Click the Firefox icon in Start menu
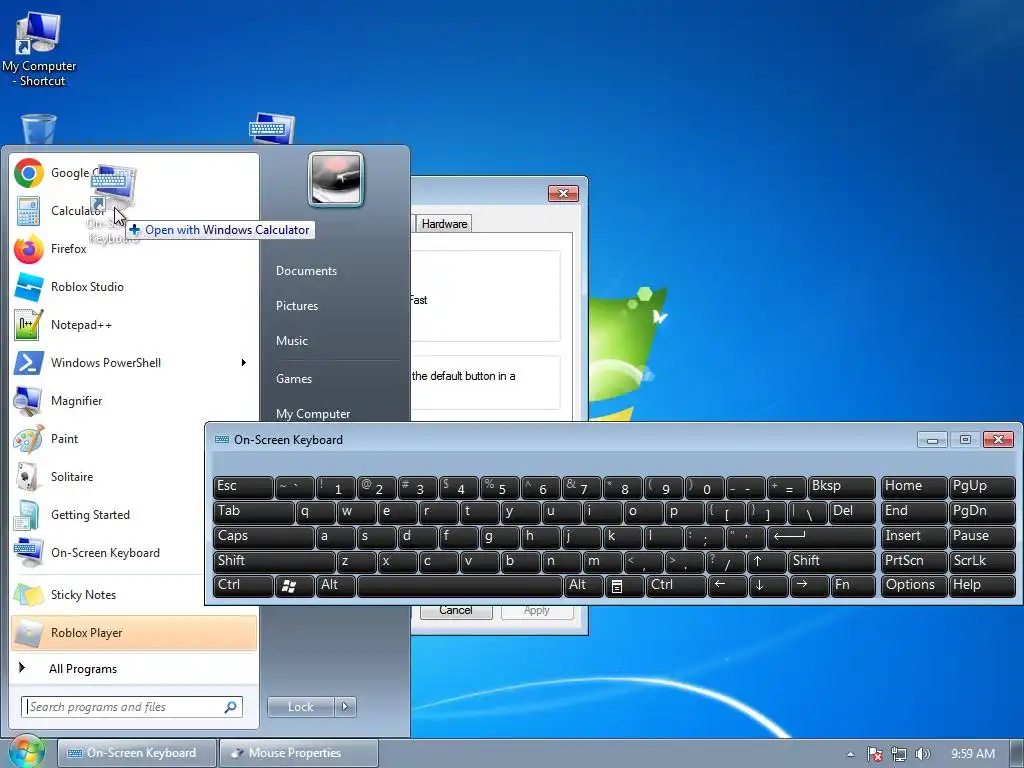This screenshot has width=1024, height=768. 29,249
